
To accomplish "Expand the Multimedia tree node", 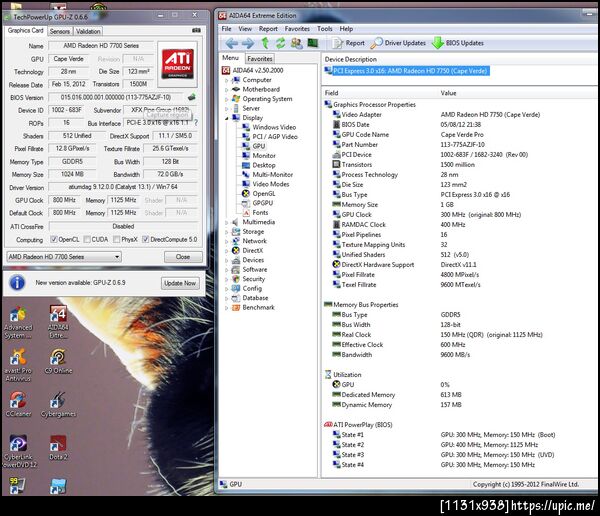I will (227, 222).
